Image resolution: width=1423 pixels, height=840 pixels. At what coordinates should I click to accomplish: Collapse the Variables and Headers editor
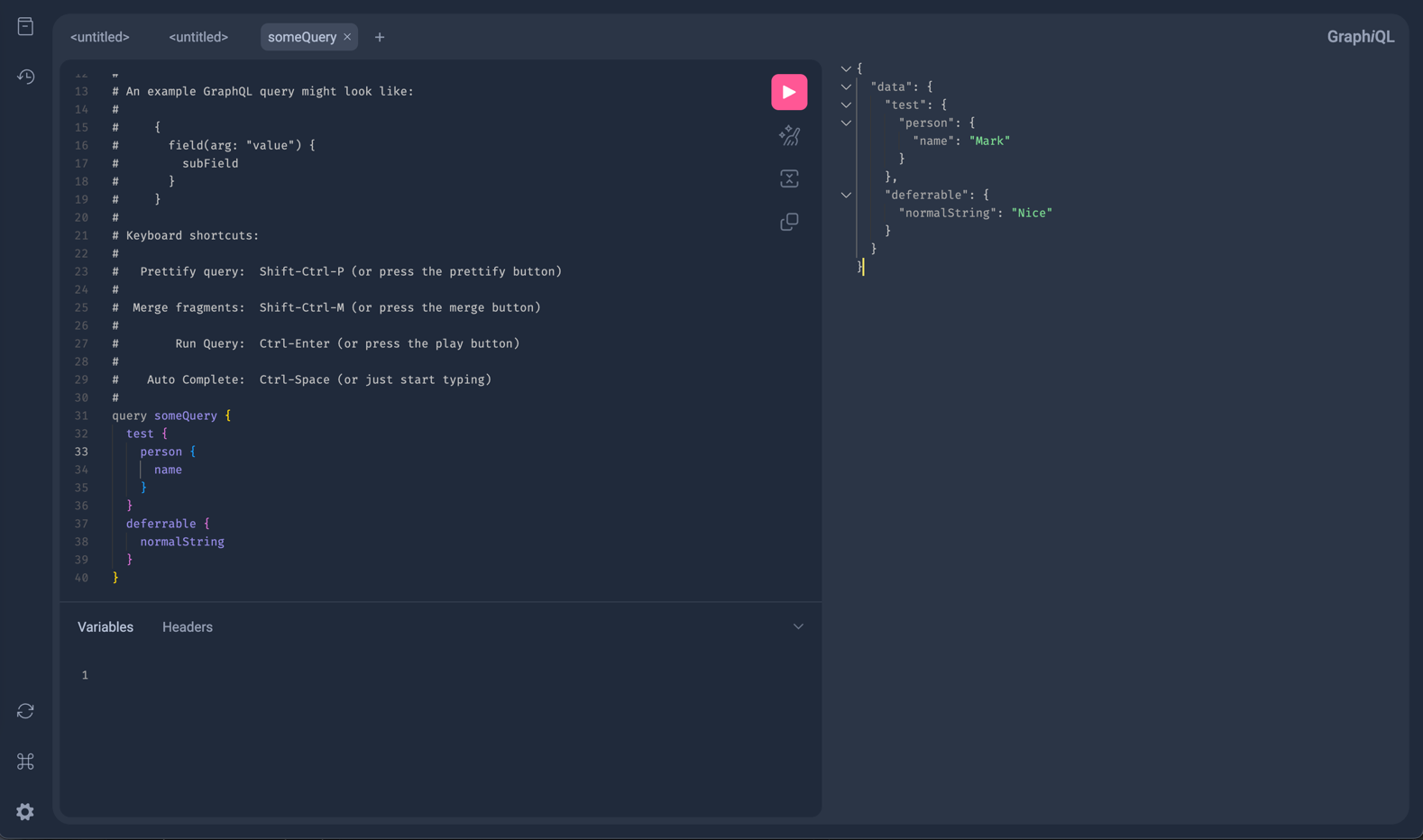pos(798,626)
